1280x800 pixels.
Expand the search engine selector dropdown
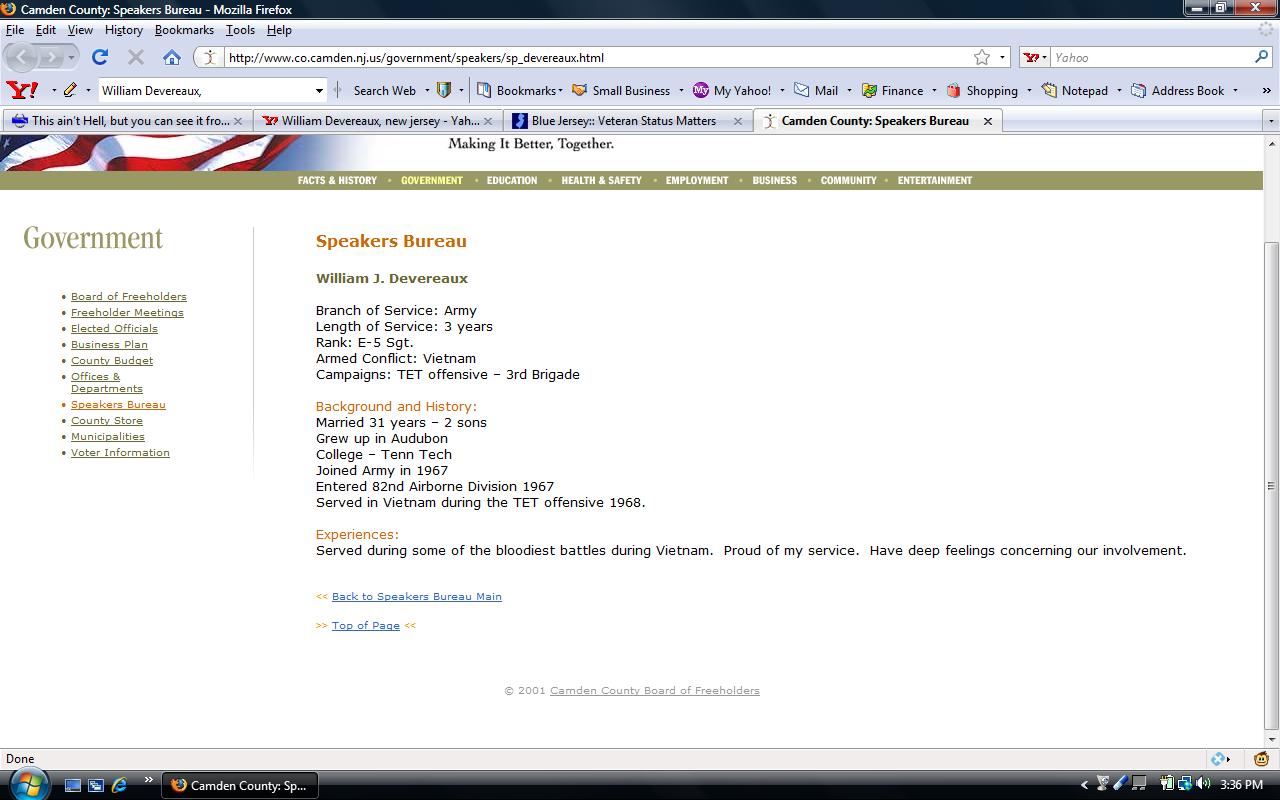coord(1036,57)
